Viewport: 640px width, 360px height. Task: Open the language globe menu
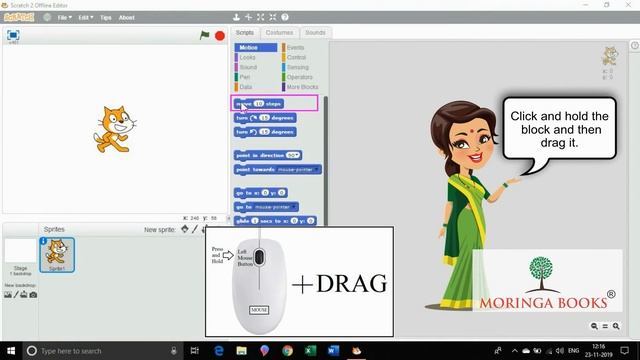(47, 17)
